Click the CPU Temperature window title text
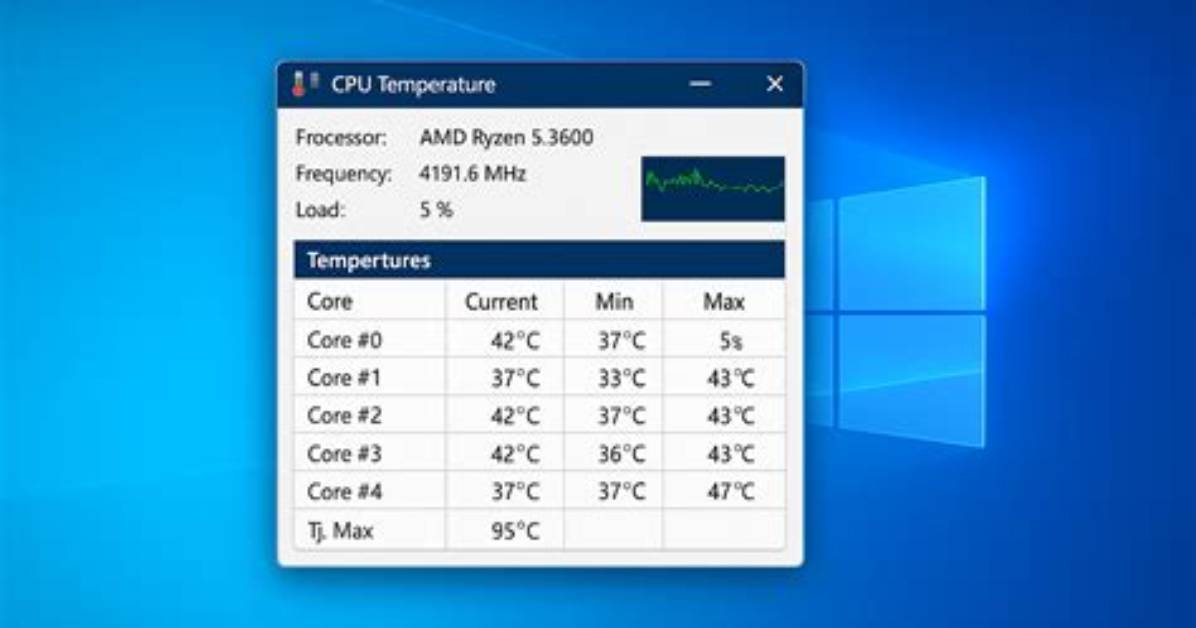 tap(413, 85)
